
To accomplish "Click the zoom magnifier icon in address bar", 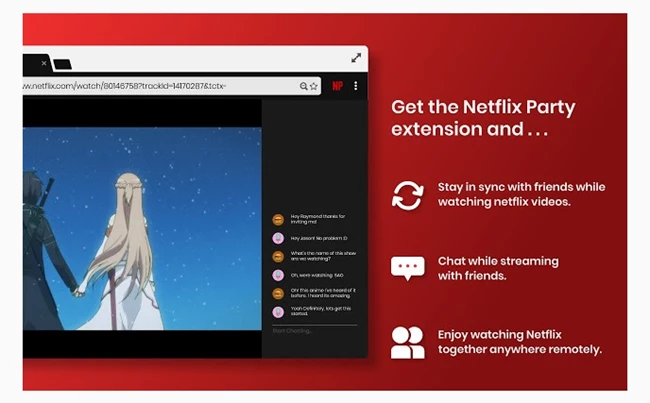I will 303,86.
